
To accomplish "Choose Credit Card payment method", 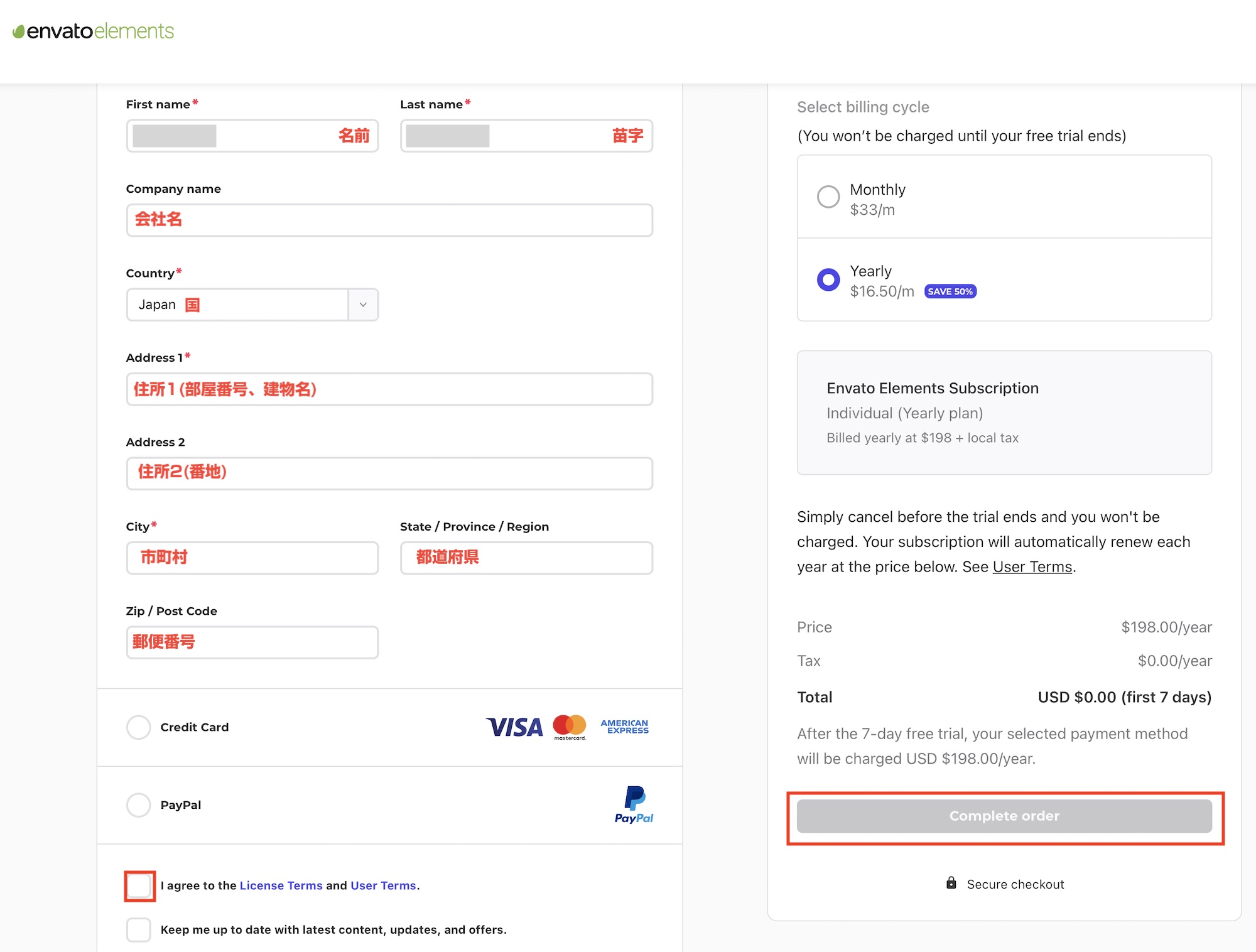I will [x=139, y=727].
